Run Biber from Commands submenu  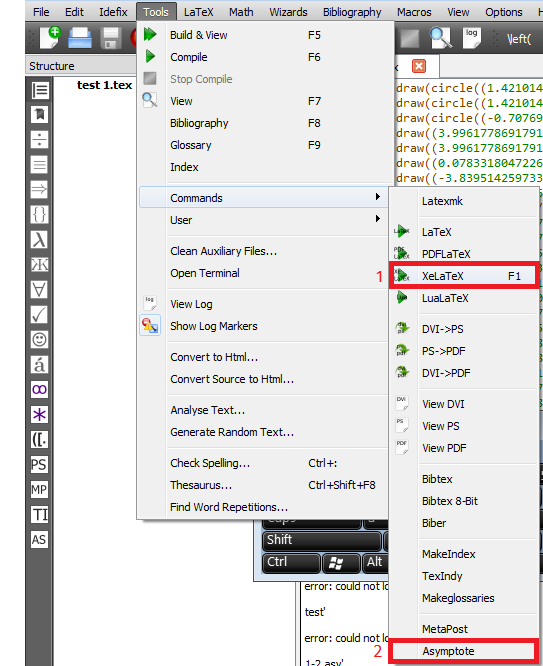[x=464, y=523]
